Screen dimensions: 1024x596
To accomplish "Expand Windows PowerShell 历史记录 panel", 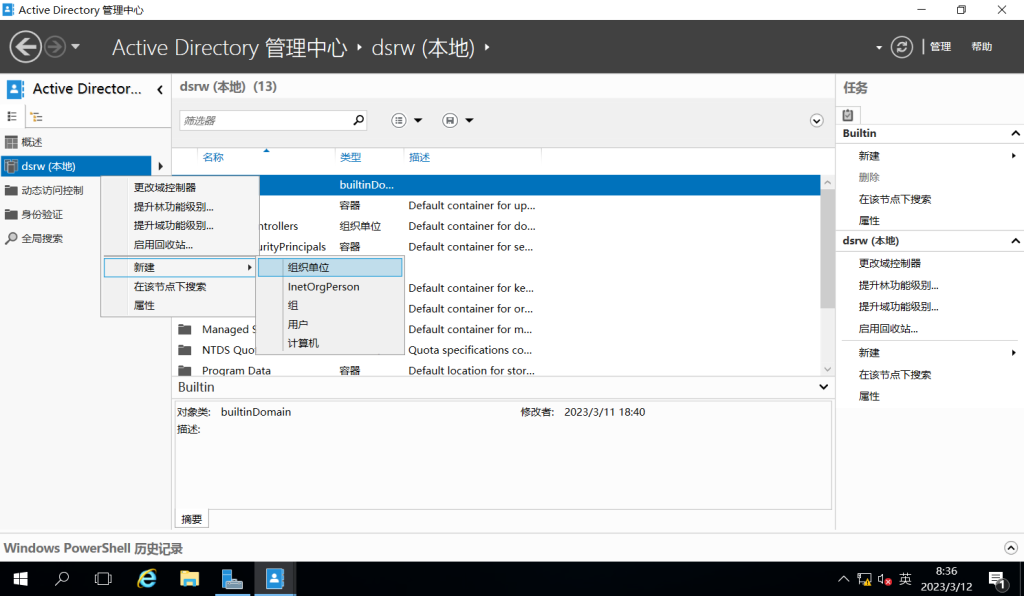I will 1010,548.
